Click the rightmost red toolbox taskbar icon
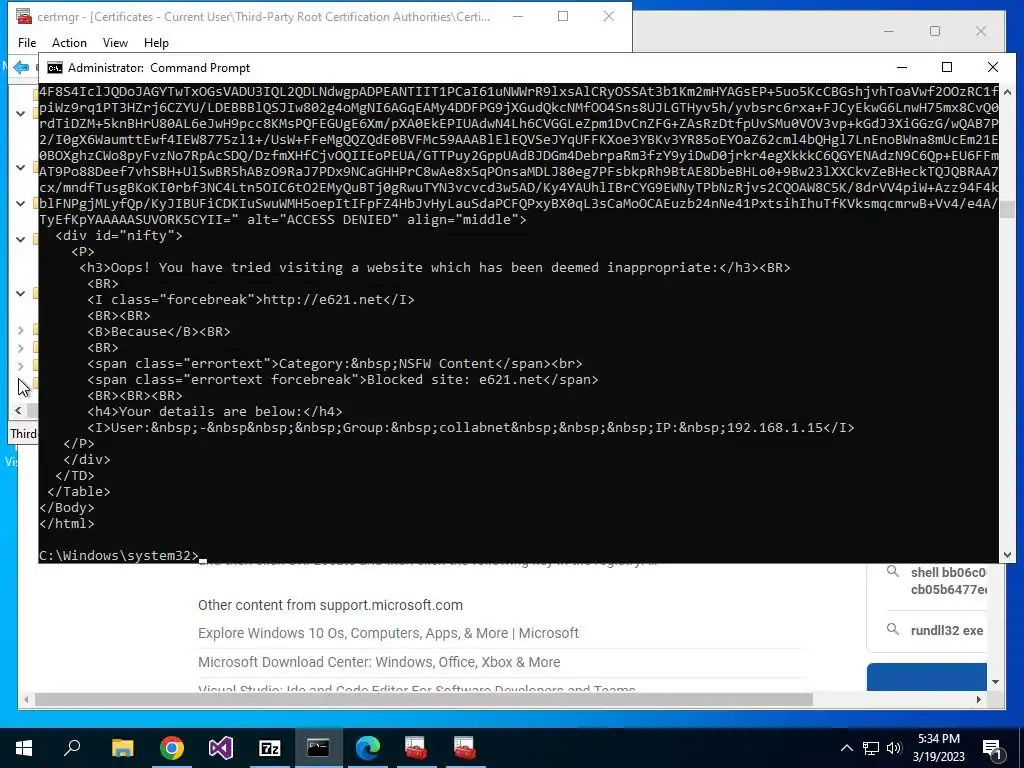1024x768 pixels. click(464, 748)
